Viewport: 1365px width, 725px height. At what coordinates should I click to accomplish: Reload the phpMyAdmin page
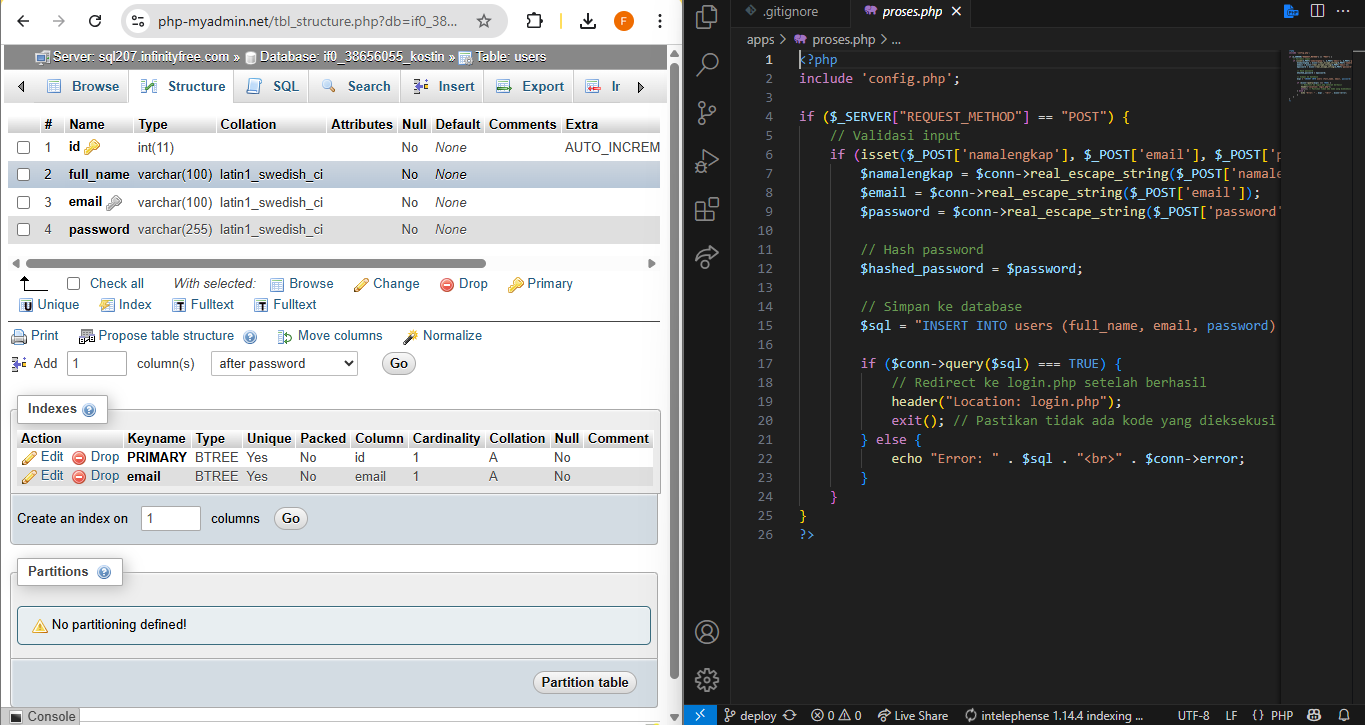coord(95,20)
